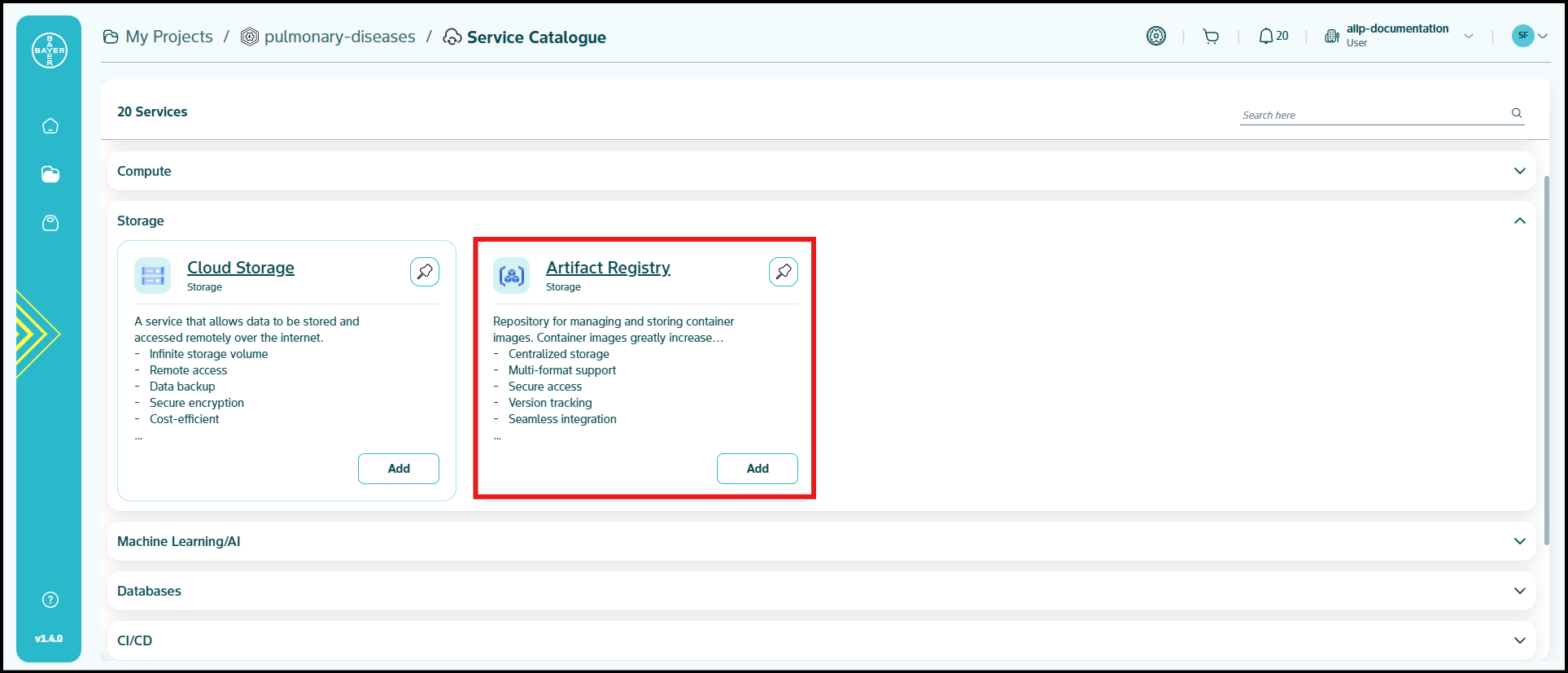
Task: Collapse the Storage section
Action: 1519,221
